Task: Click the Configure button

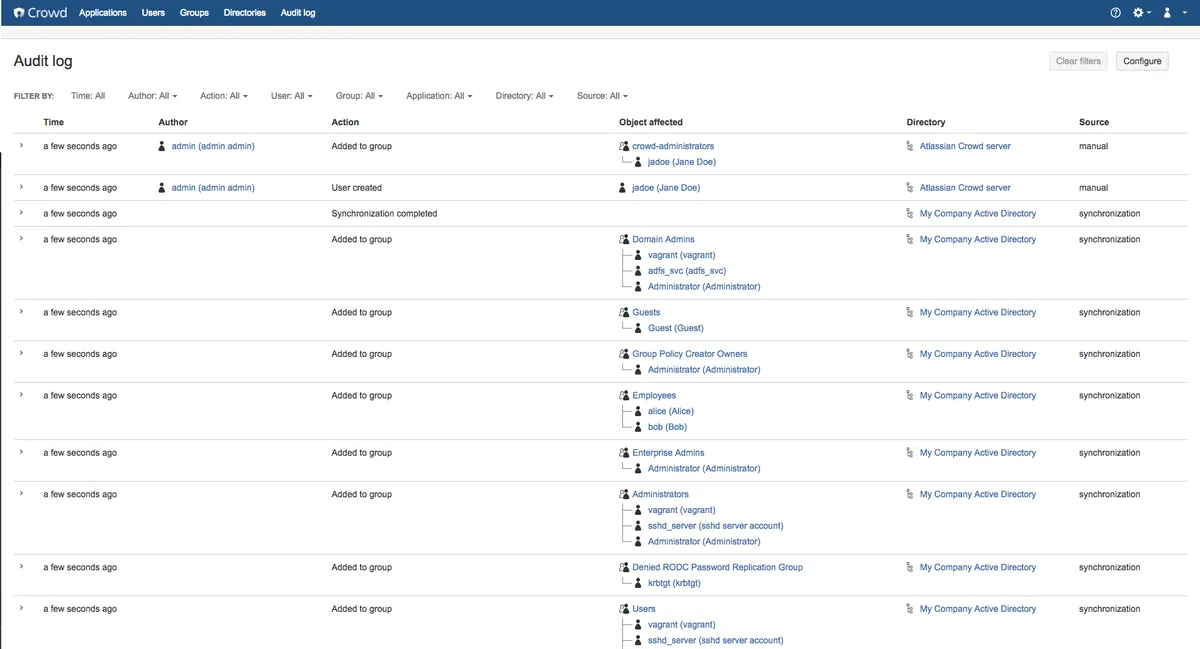Action: tap(1142, 61)
